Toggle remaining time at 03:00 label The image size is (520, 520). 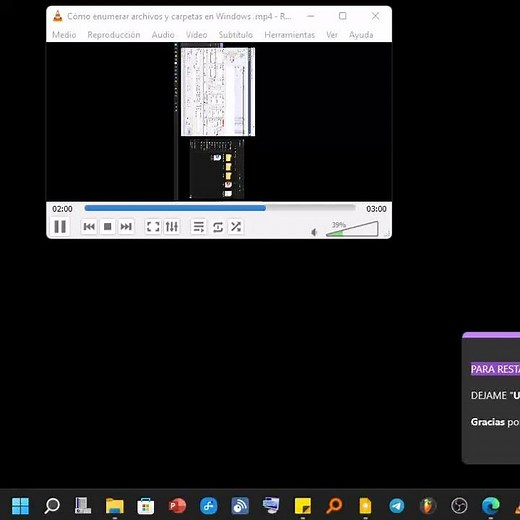376,209
